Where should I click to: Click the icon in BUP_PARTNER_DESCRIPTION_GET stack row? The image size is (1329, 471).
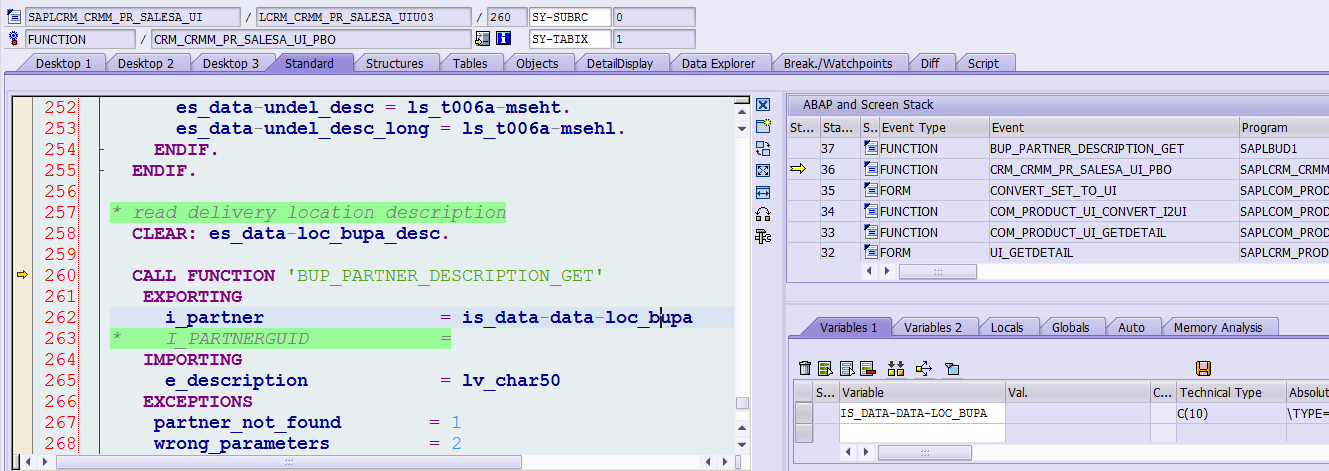click(870, 148)
